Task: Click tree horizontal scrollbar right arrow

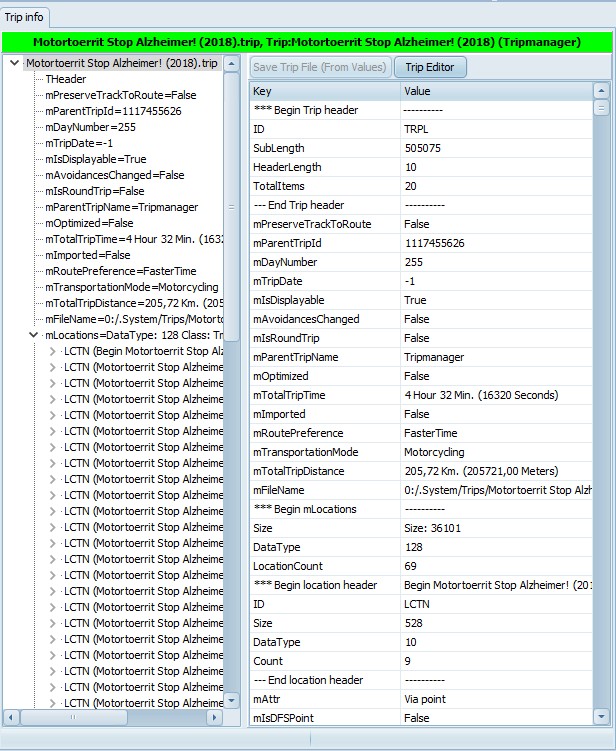Action: coord(213,717)
